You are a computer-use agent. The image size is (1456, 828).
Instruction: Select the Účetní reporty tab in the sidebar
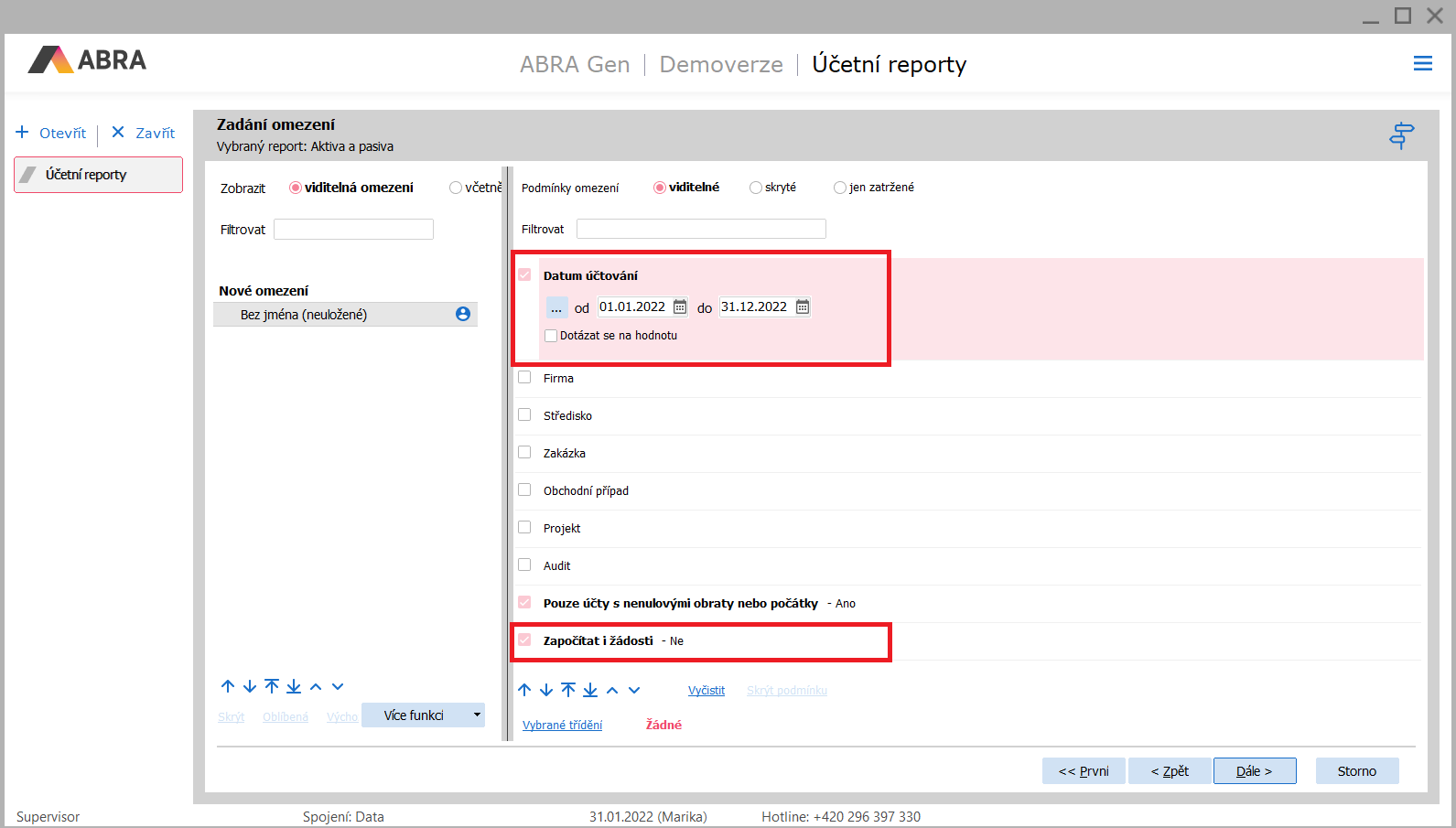point(98,175)
